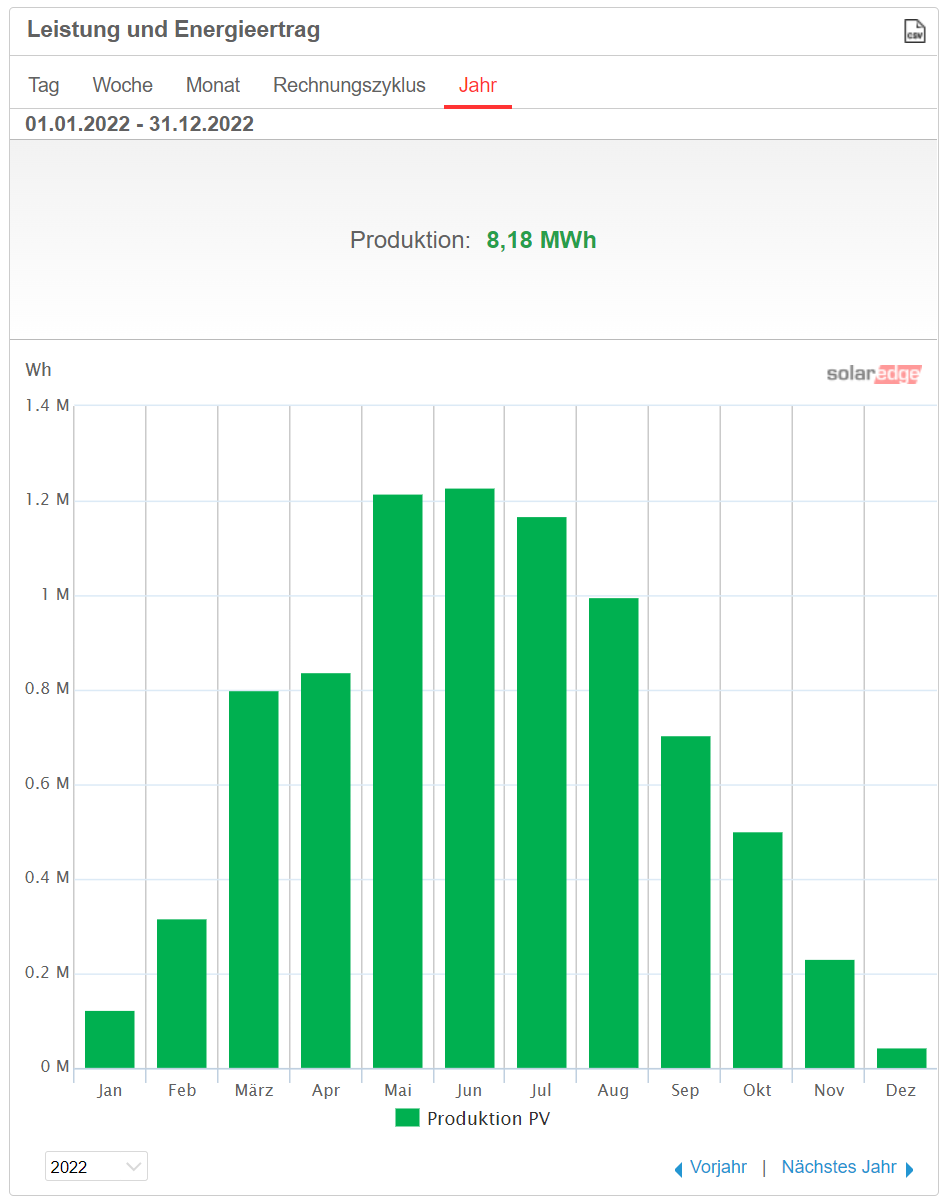Select the Aug production bar
948x1201 pixels.
coord(614,833)
